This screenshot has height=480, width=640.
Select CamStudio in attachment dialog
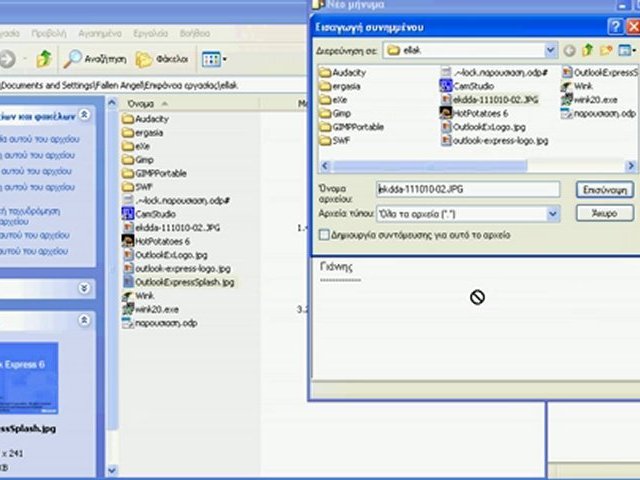pyautogui.click(x=467, y=86)
